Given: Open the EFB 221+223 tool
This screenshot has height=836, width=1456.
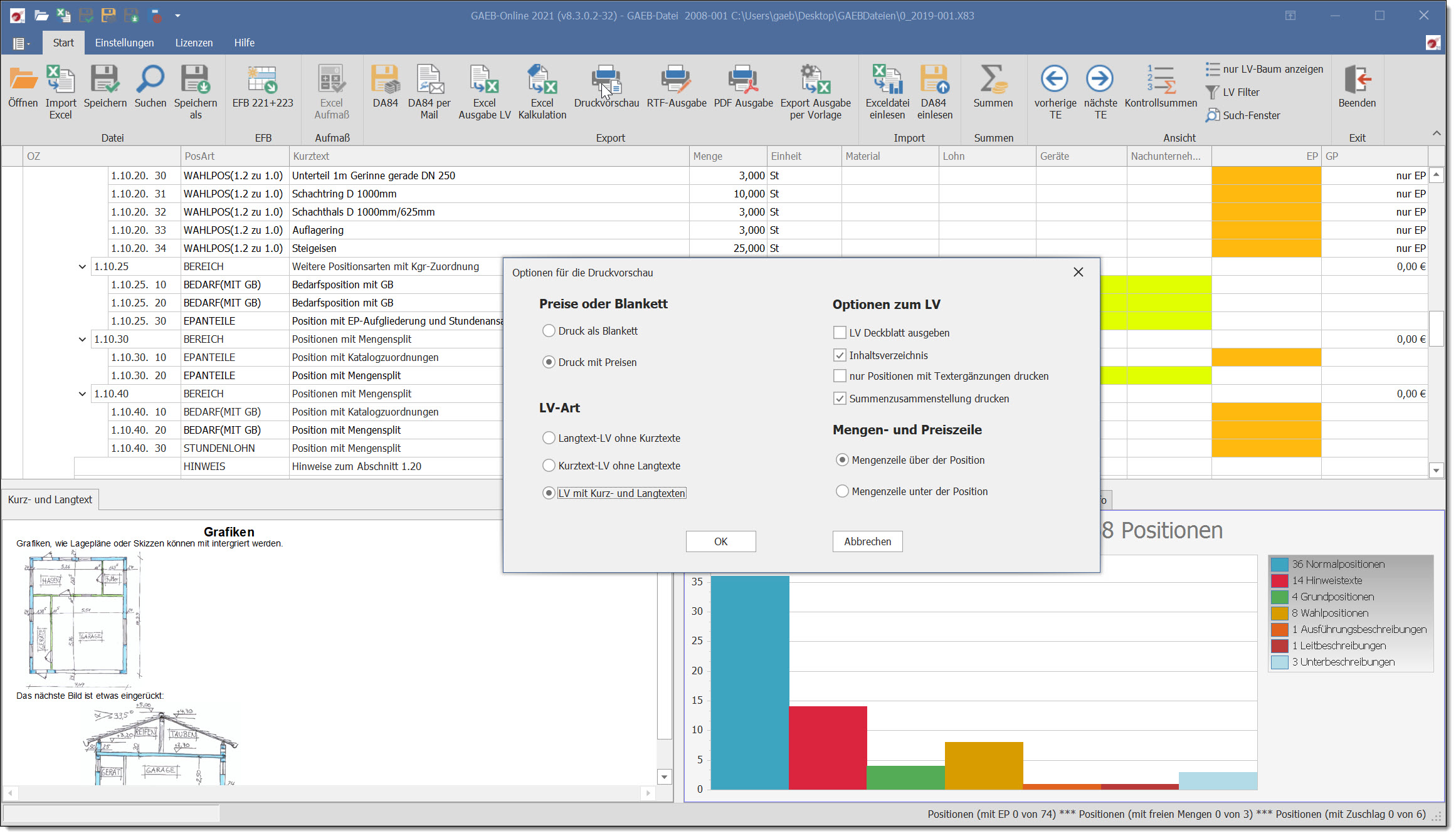Looking at the screenshot, I should pos(263,87).
